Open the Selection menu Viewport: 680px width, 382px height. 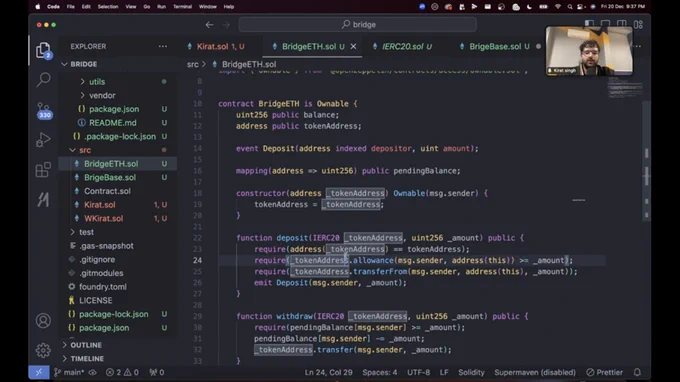[x=108, y=7]
